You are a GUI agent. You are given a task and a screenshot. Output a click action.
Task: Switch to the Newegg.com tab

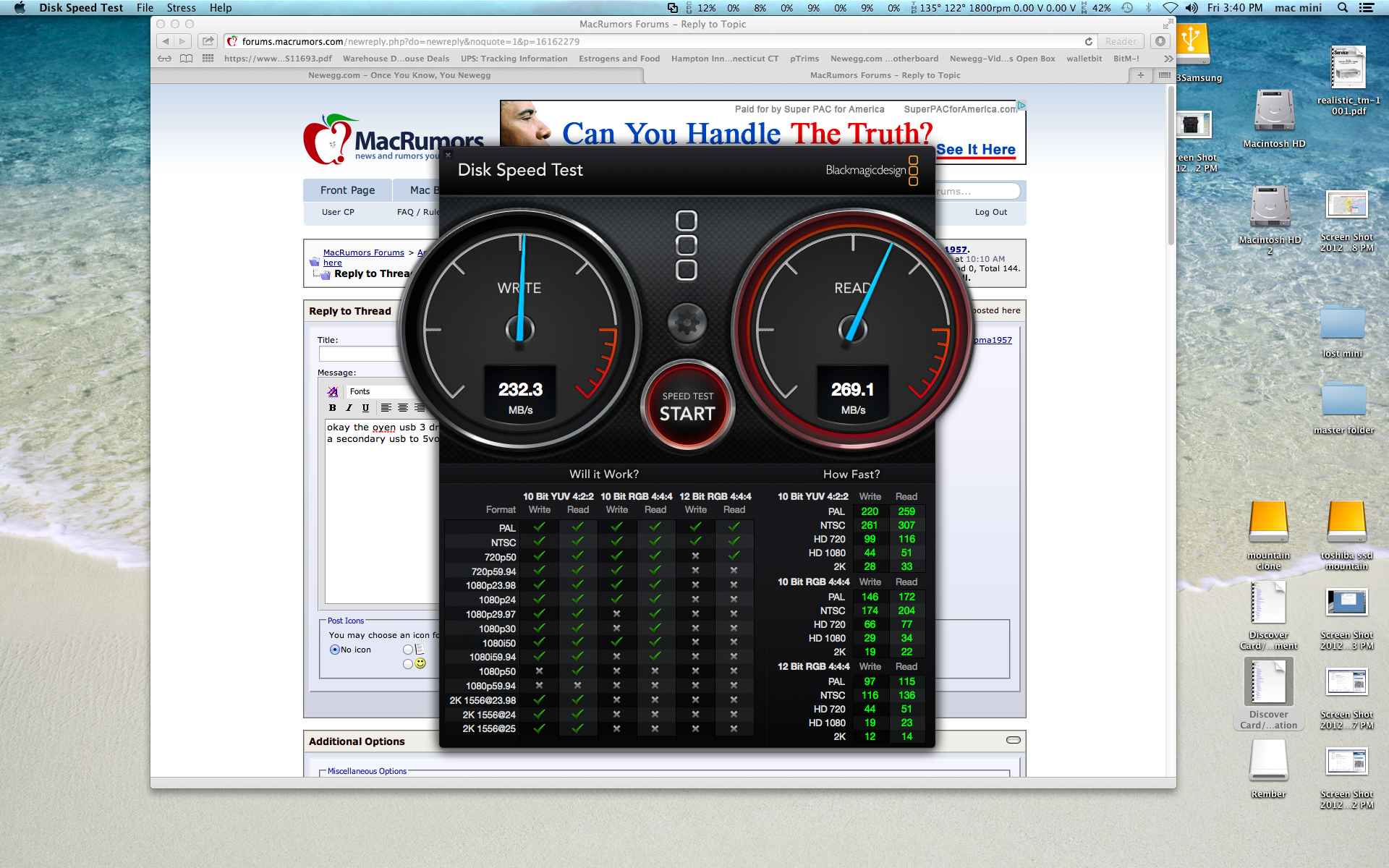pos(399,75)
